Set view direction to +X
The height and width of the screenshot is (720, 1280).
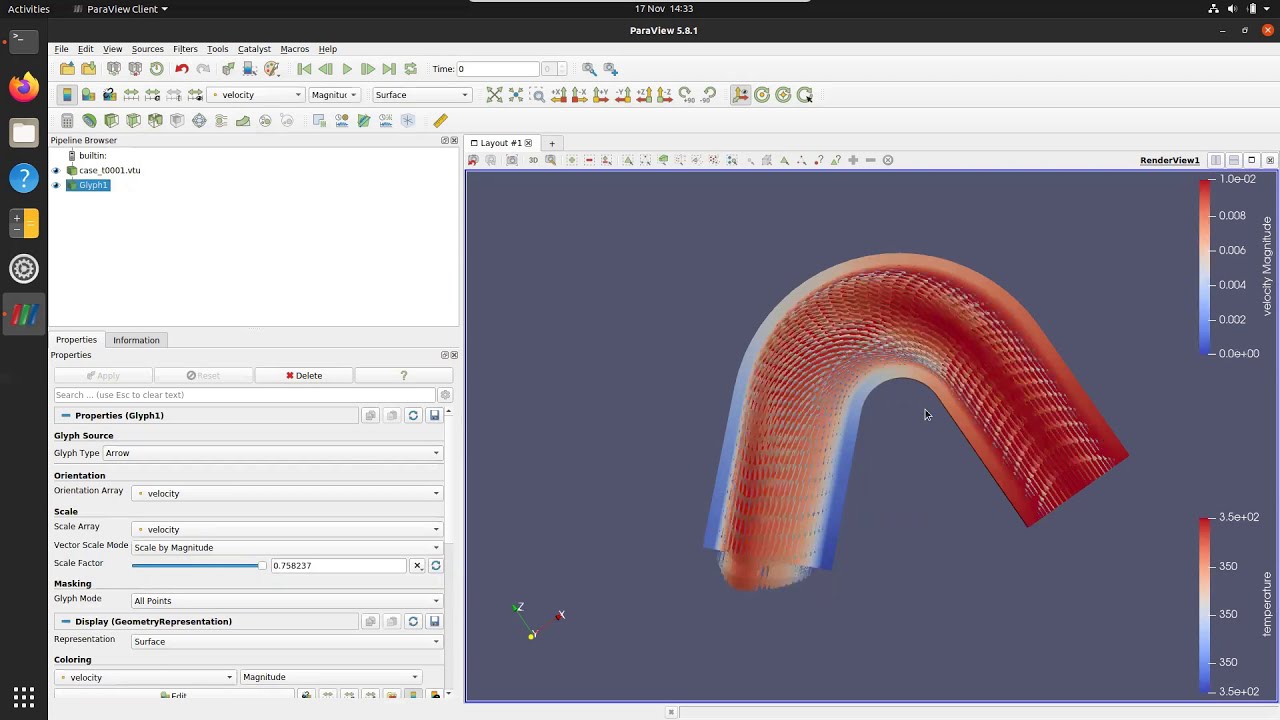[x=559, y=95]
